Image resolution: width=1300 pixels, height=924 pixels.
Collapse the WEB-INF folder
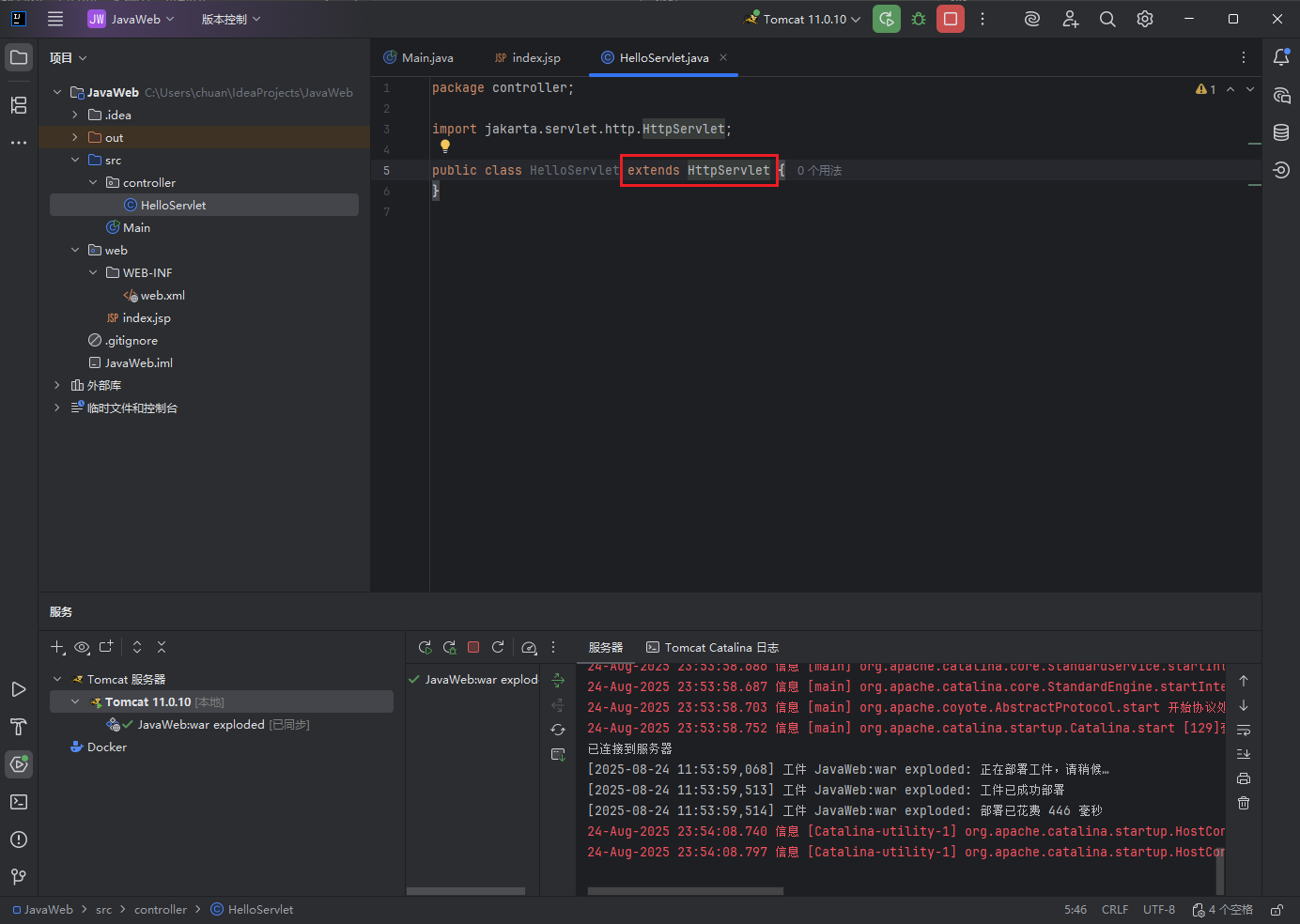point(93,272)
